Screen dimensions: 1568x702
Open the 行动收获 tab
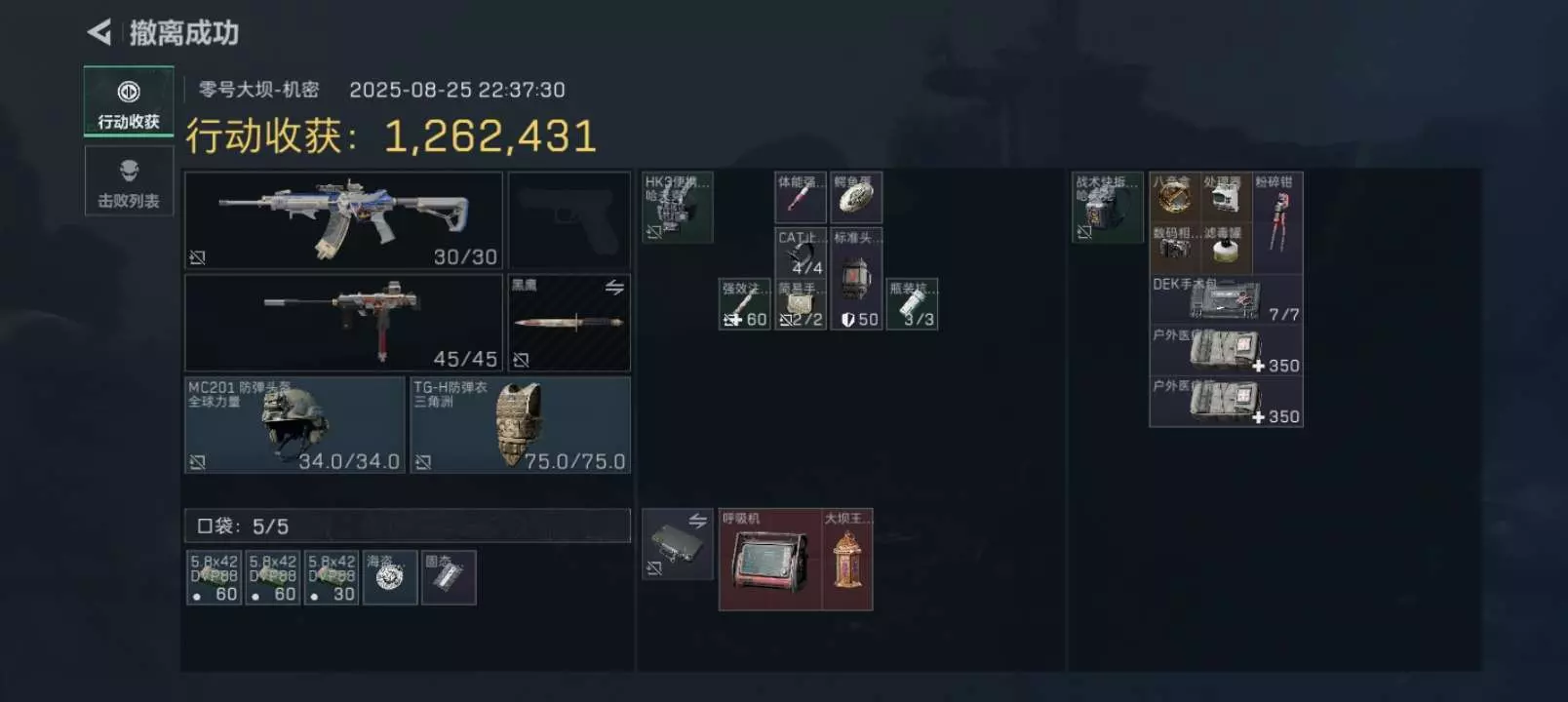(x=129, y=101)
